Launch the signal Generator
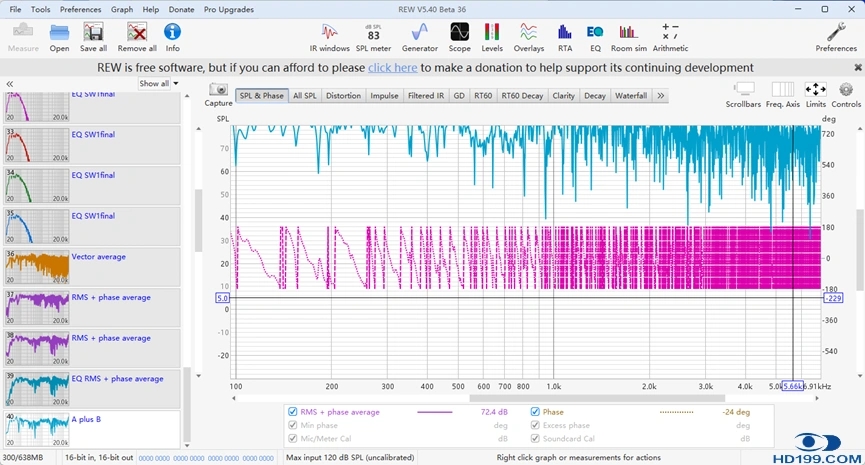 (x=420, y=37)
